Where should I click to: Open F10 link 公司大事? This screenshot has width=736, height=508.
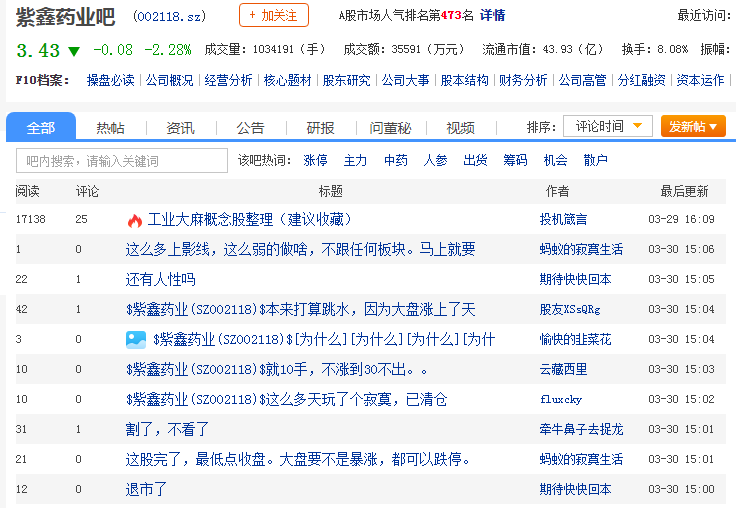[x=406, y=80]
